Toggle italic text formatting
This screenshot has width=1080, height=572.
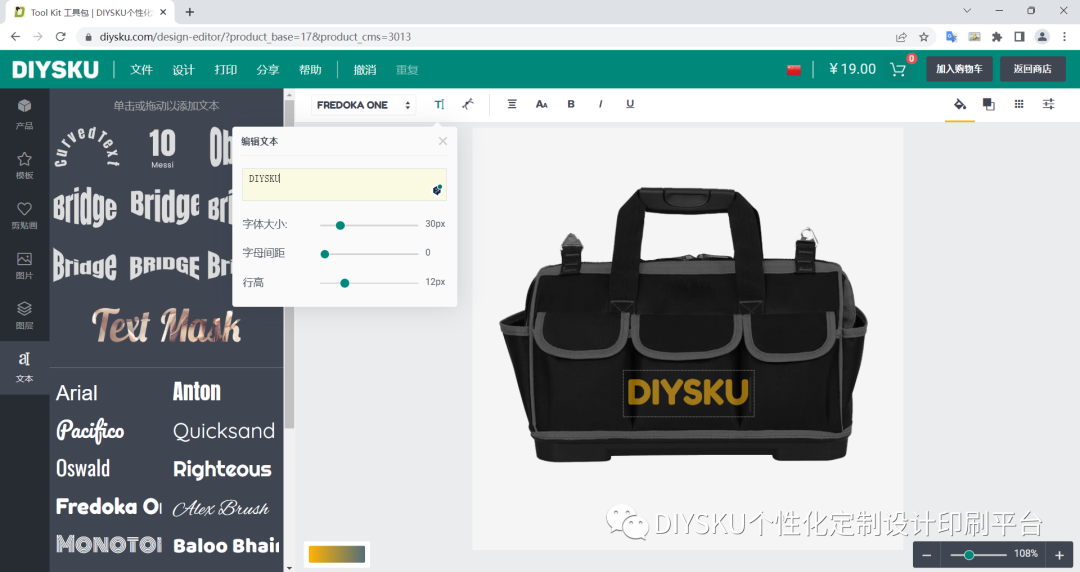pyautogui.click(x=600, y=104)
